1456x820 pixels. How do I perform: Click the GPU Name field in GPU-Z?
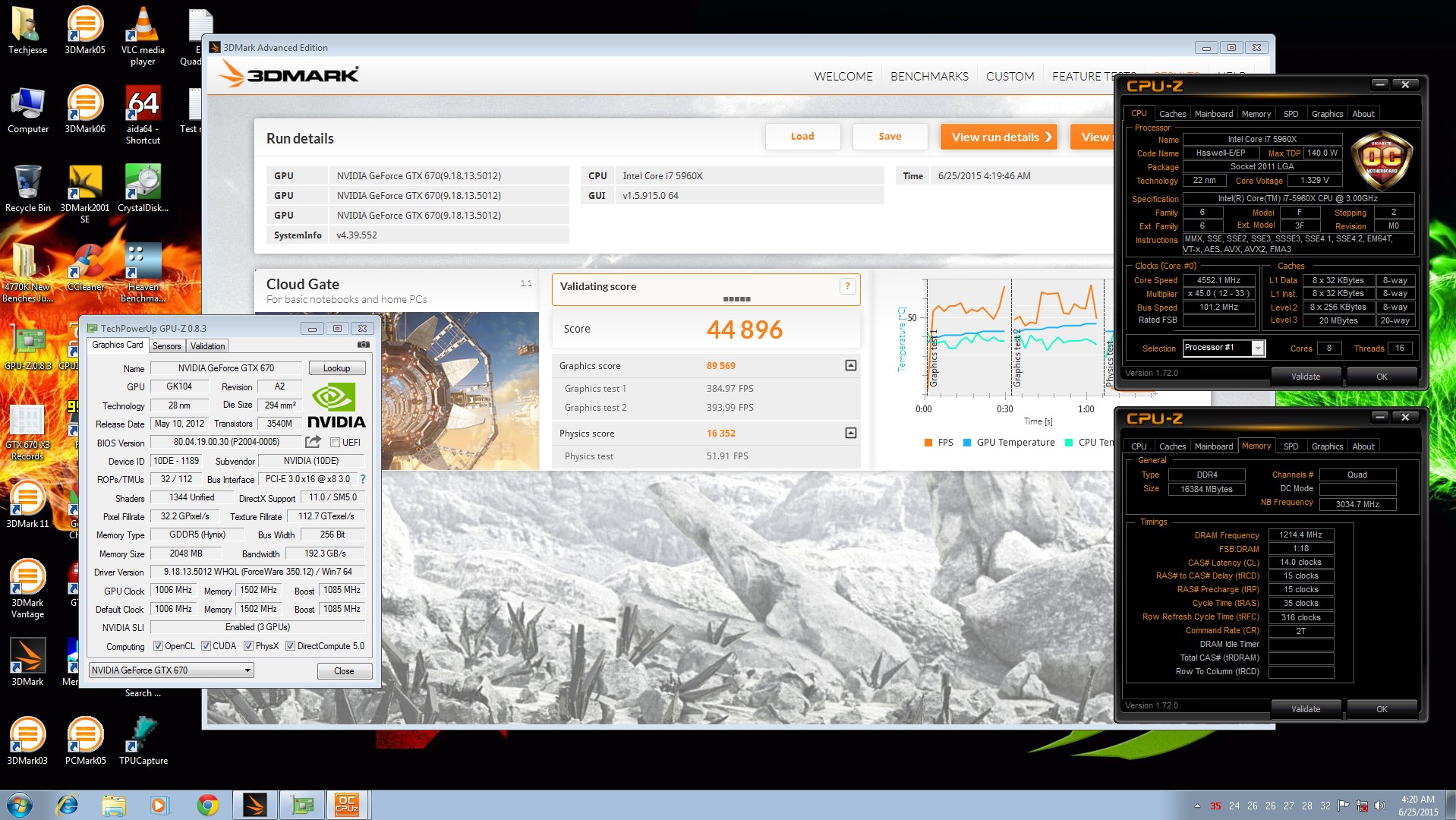coord(226,368)
